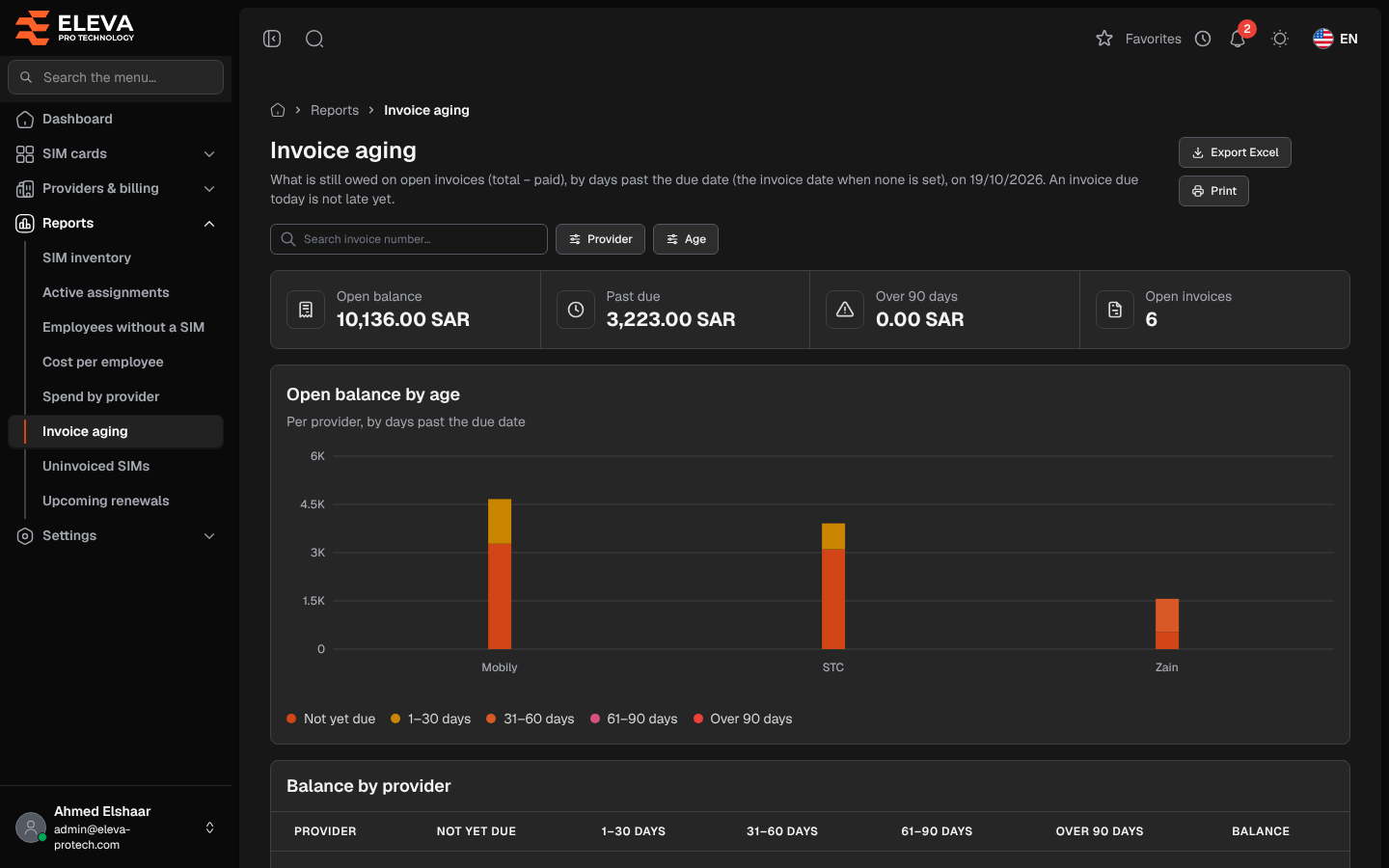Click the Export Excel button

pos(1235,152)
